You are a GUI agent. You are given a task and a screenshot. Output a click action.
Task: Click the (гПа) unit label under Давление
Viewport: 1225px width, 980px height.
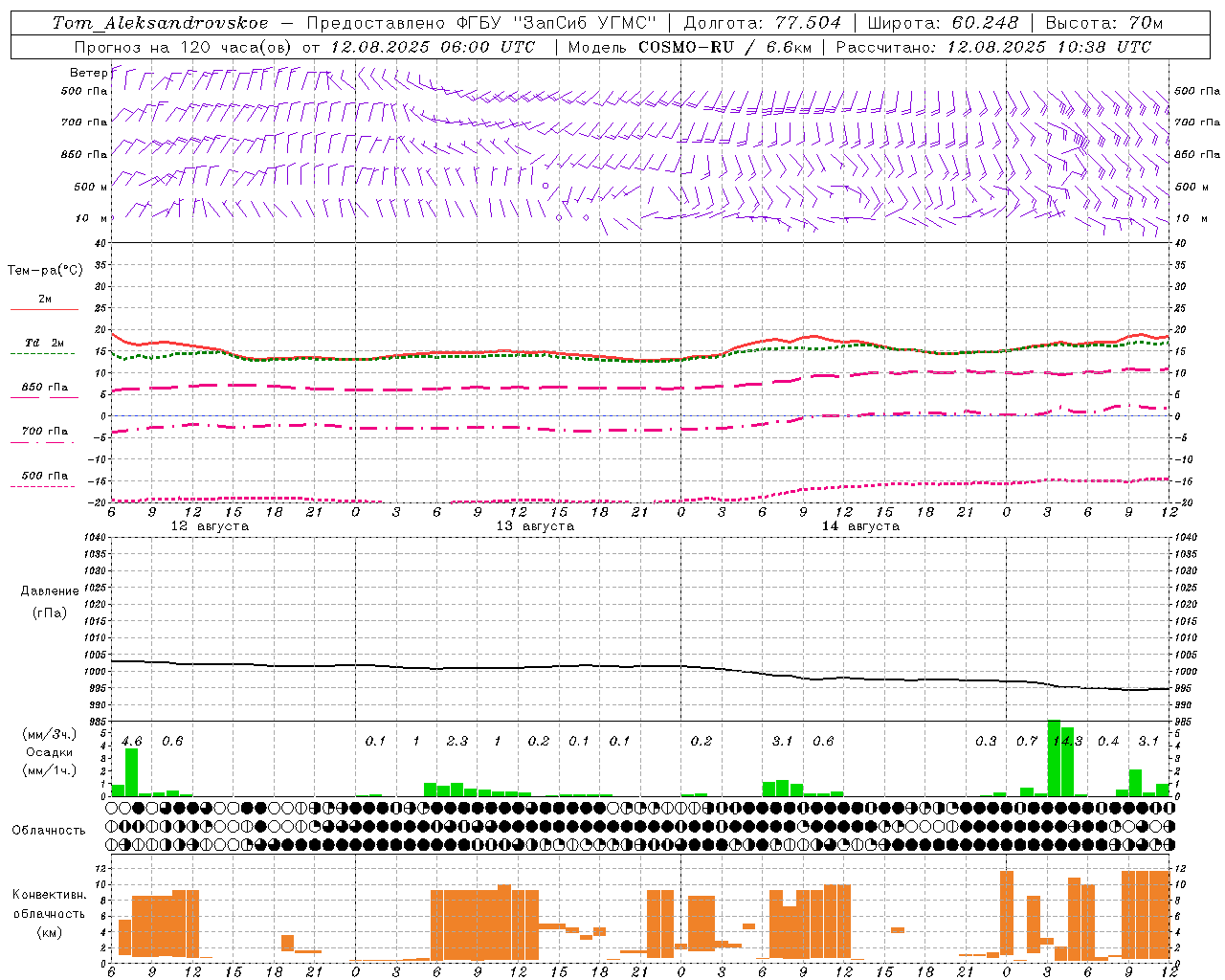click(50, 612)
